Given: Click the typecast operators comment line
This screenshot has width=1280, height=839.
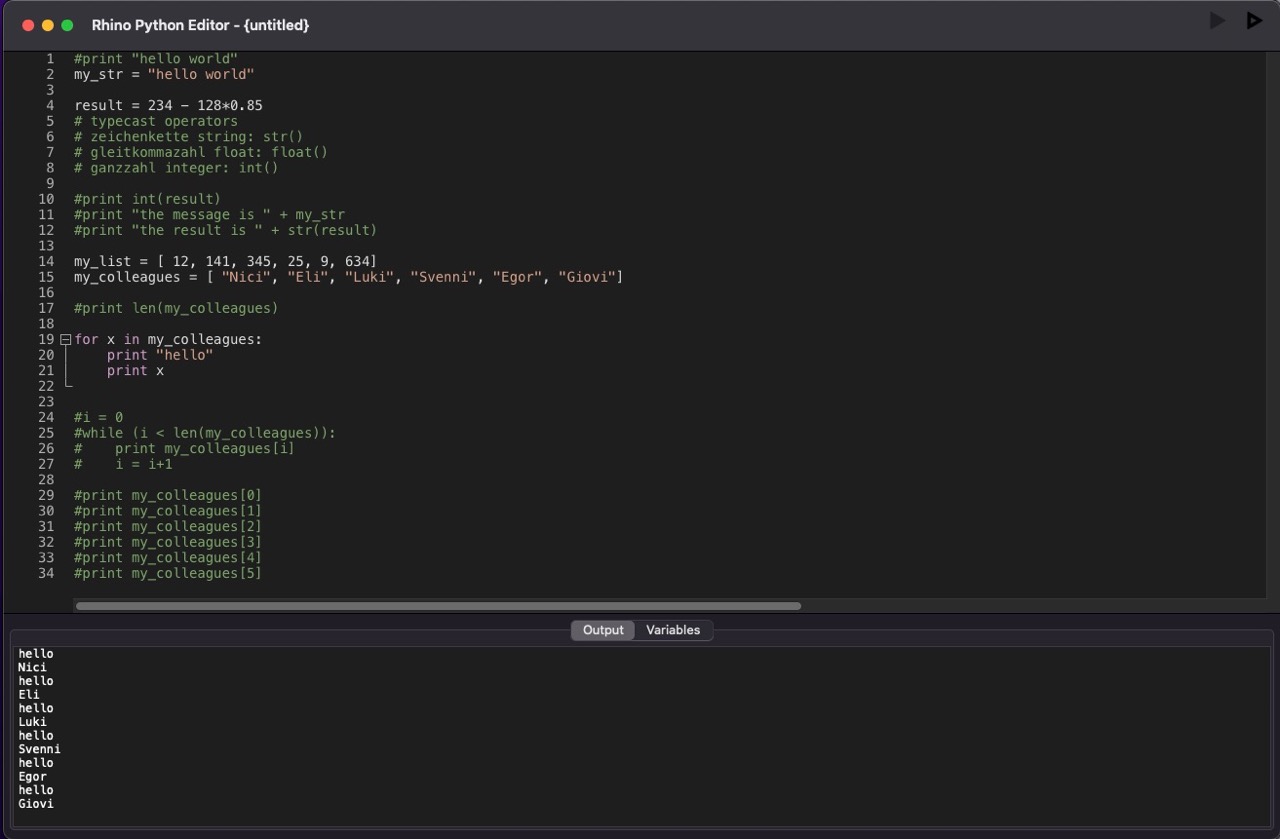Looking at the screenshot, I should click(x=155, y=120).
